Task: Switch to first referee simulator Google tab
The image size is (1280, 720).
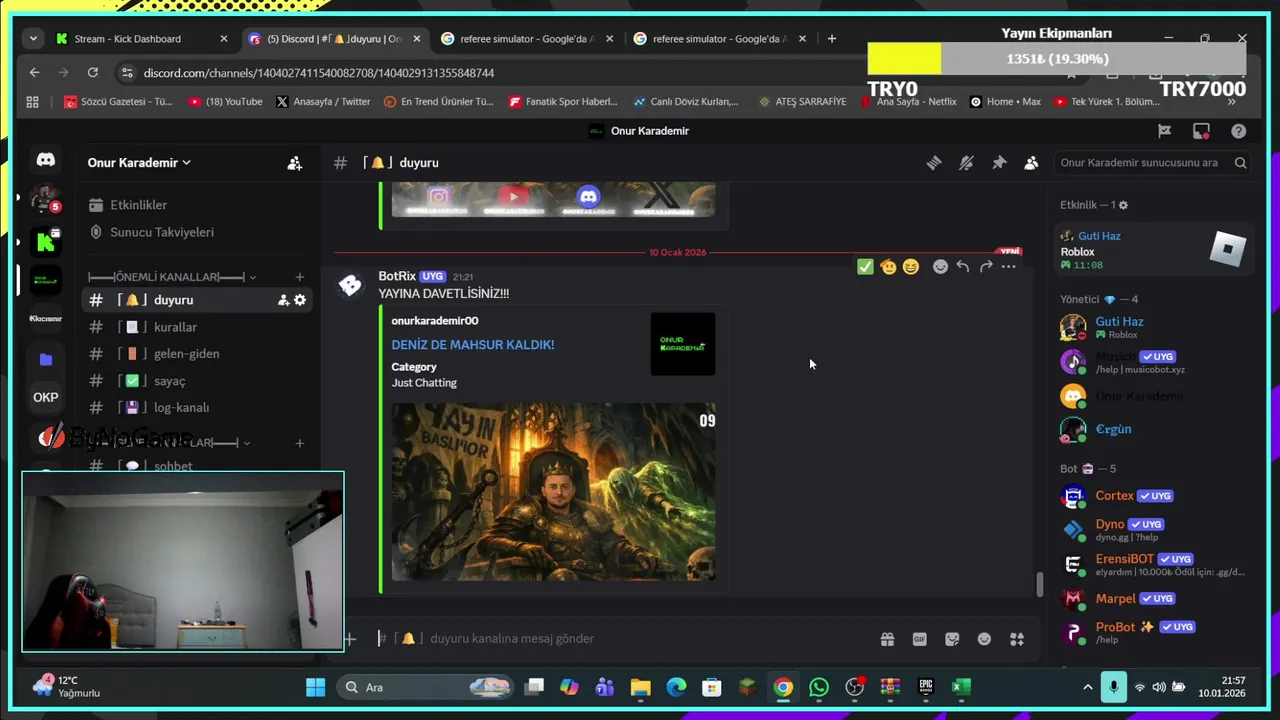Action: point(527,39)
